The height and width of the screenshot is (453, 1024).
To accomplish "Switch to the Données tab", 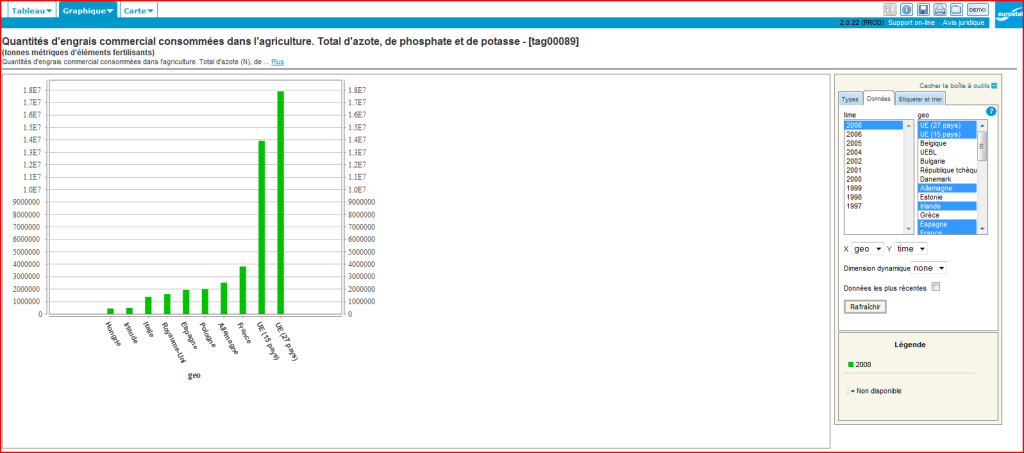I will 878,99.
